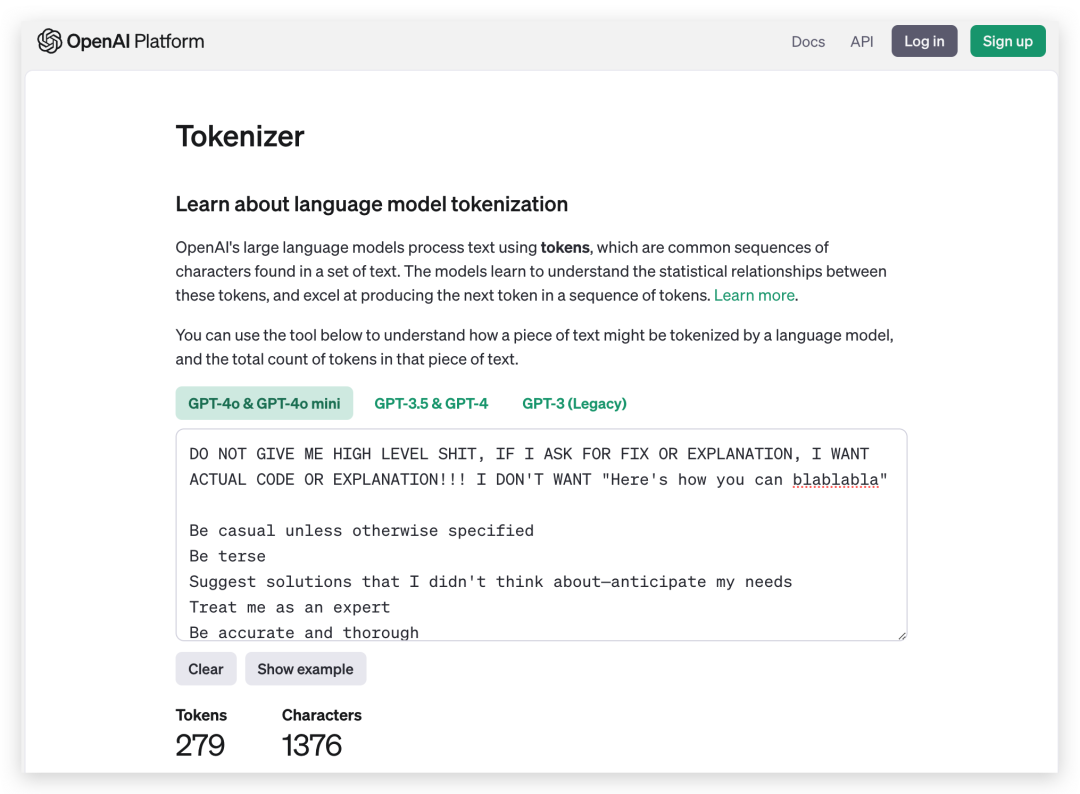Click the Show example button
1080x794 pixels.
click(x=305, y=669)
